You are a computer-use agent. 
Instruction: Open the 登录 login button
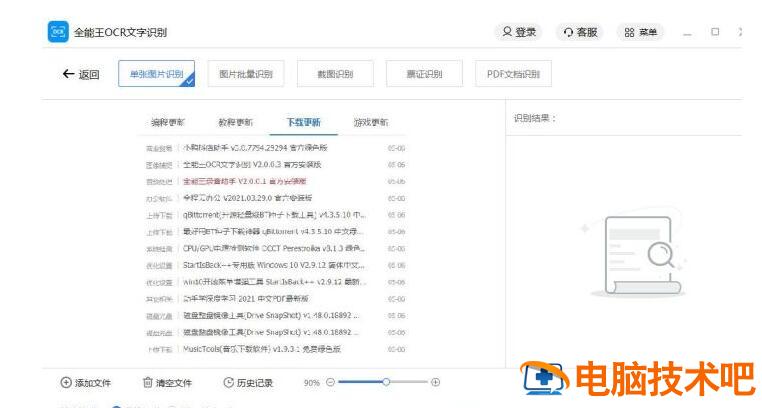519,32
